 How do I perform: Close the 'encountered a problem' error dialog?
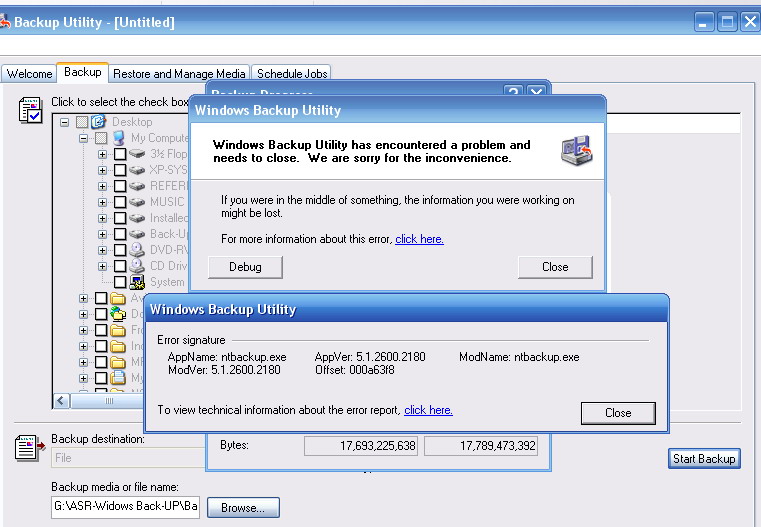click(555, 267)
